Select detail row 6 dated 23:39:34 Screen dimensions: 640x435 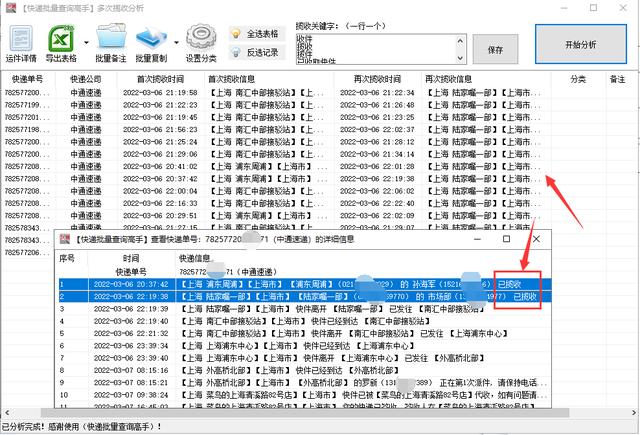click(x=304, y=346)
